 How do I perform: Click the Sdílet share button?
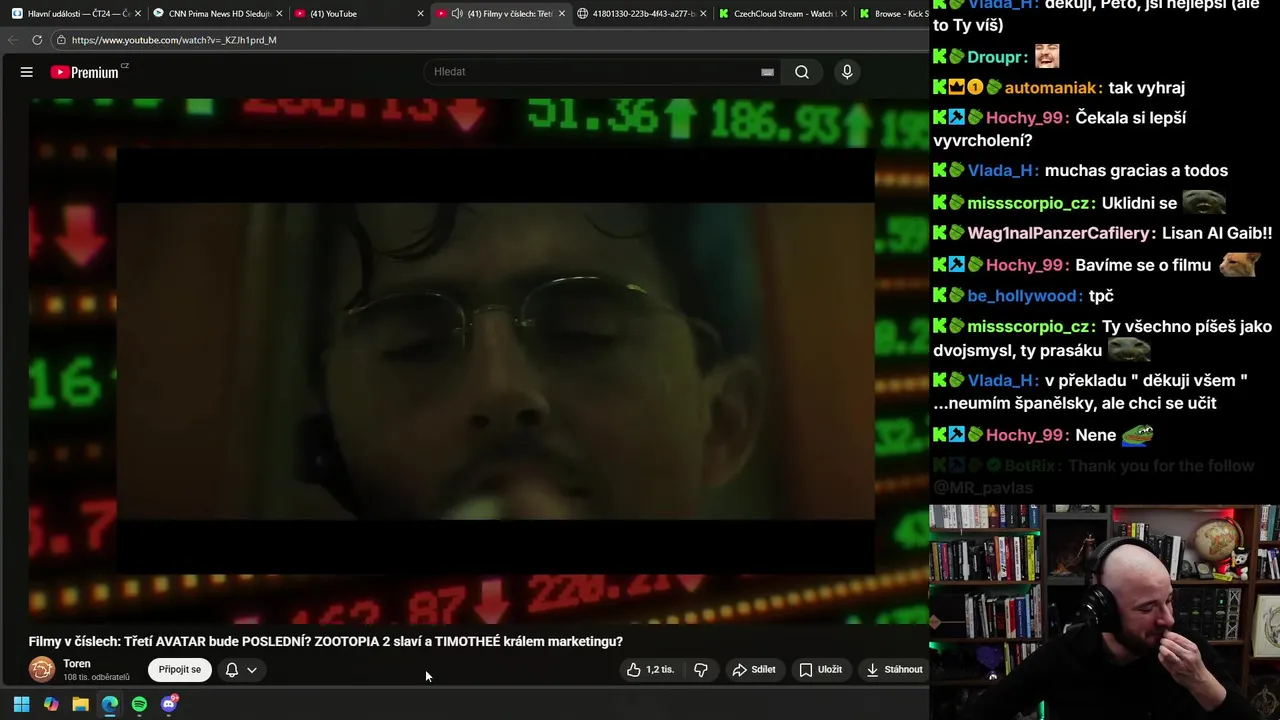pyautogui.click(x=754, y=670)
